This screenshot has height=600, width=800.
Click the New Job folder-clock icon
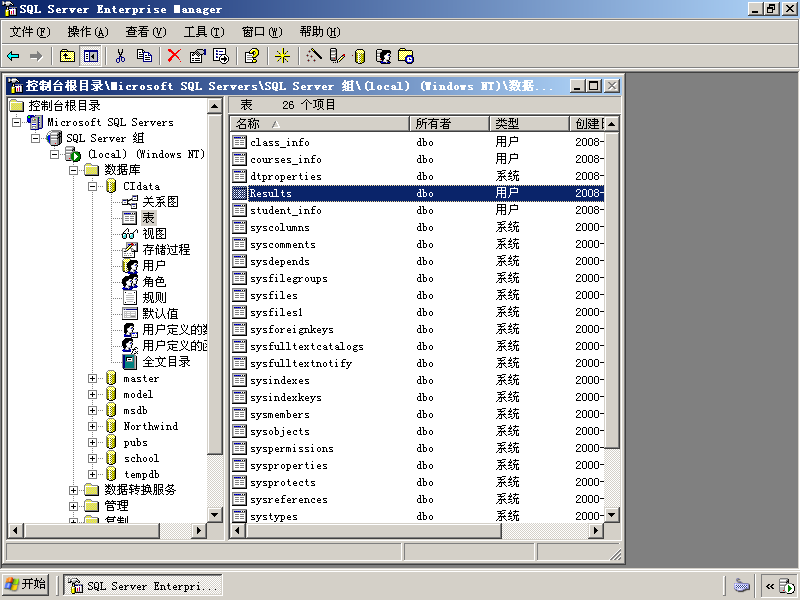coord(406,56)
